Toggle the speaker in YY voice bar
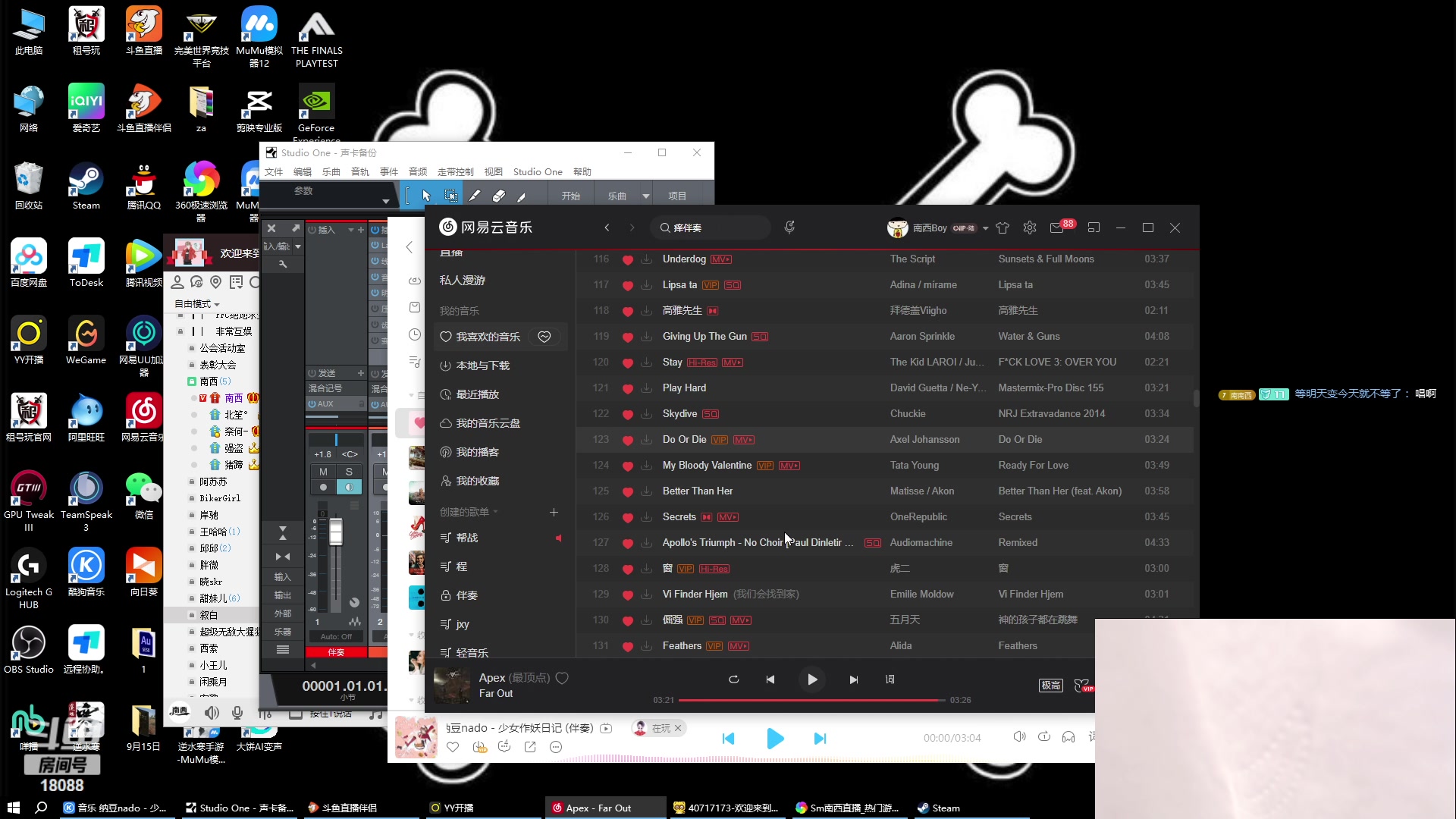Screen dimensions: 1456x819 [212, 713]
